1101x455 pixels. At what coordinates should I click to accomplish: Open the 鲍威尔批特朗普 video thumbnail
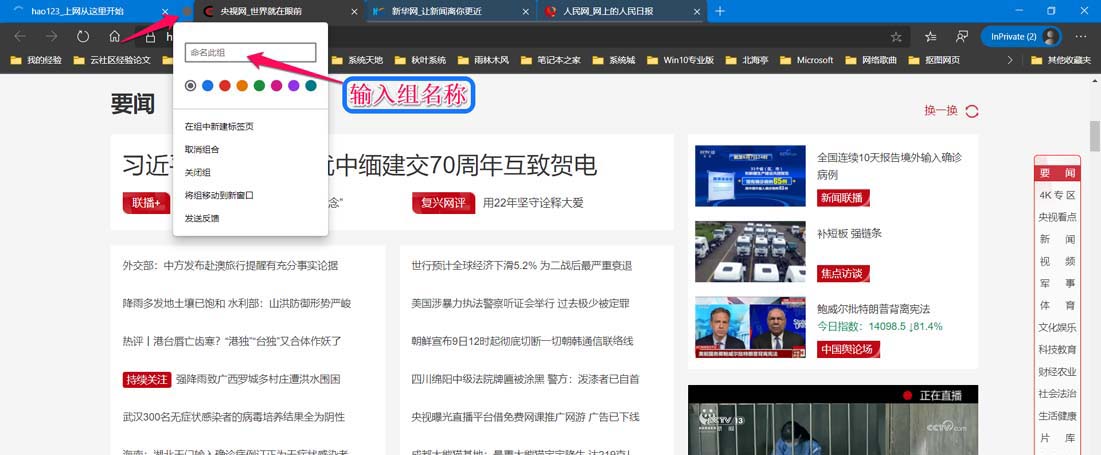[750, 327]
